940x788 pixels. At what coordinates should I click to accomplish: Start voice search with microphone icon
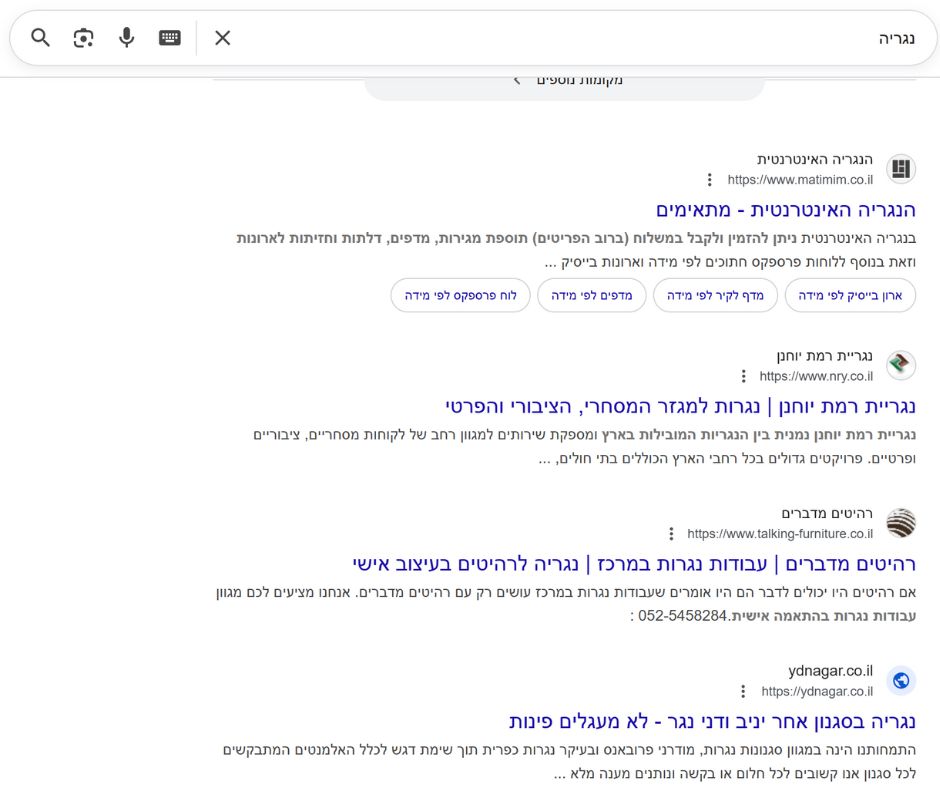[x=126, y=38]
